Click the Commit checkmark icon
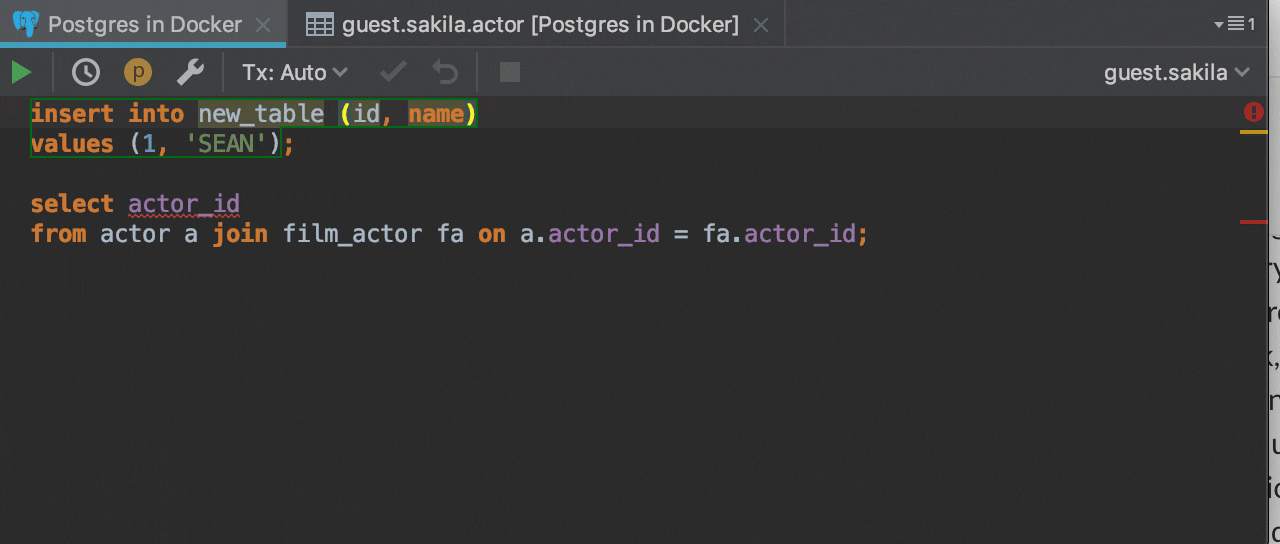This screenshot has width=1280, height=544. [393, 72]
